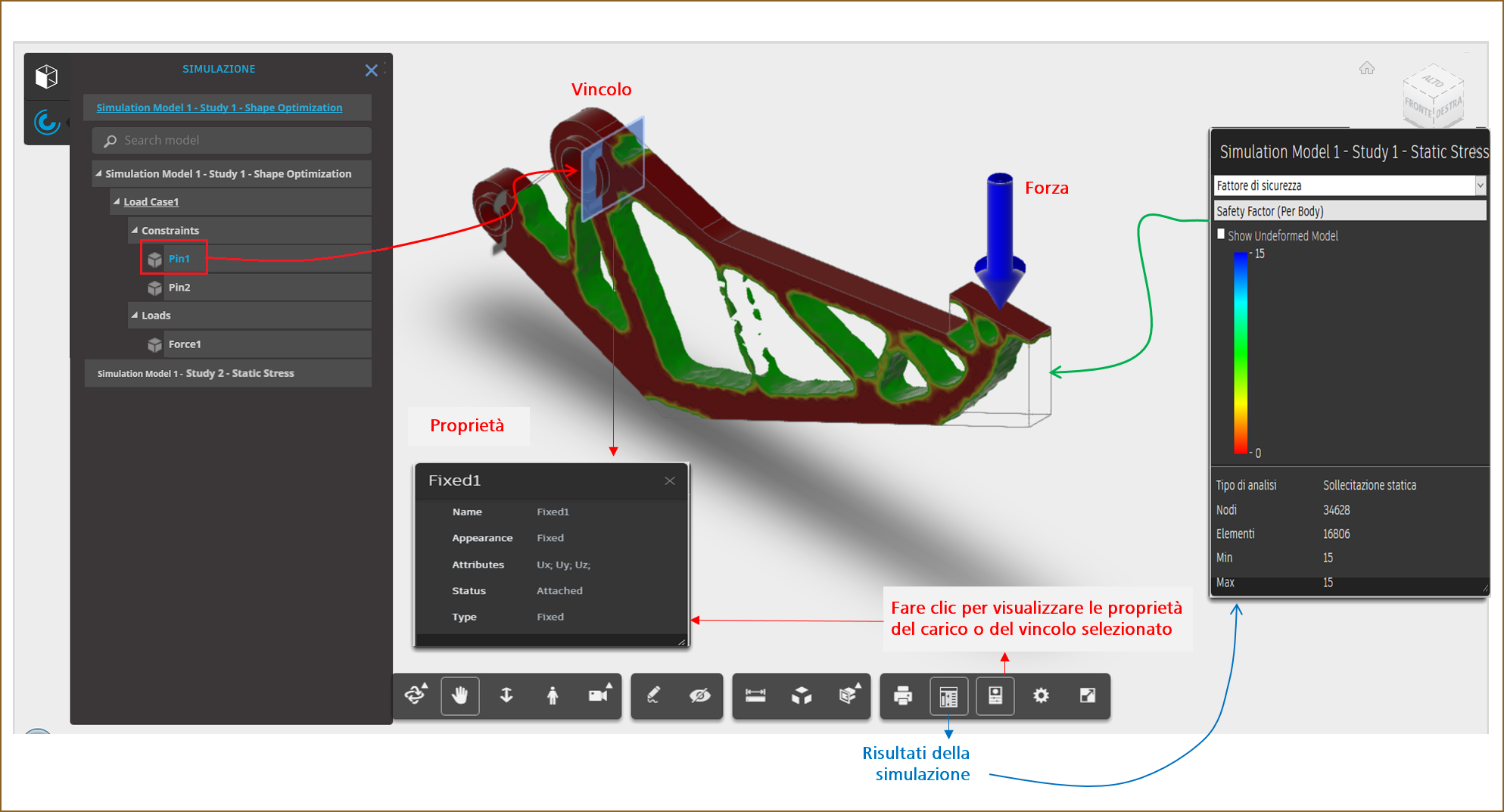Viewport: 1504px width, 812px height.
Task: Hide markups using the eye-slash toggle
Action: (x=700, y=695)
